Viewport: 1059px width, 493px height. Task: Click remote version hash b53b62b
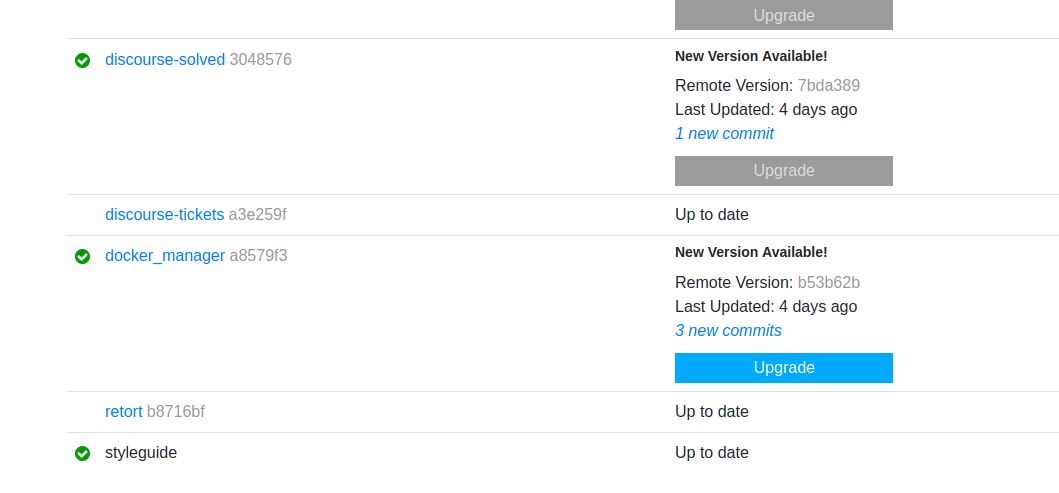pyautogui.click(x=828, y=283)
